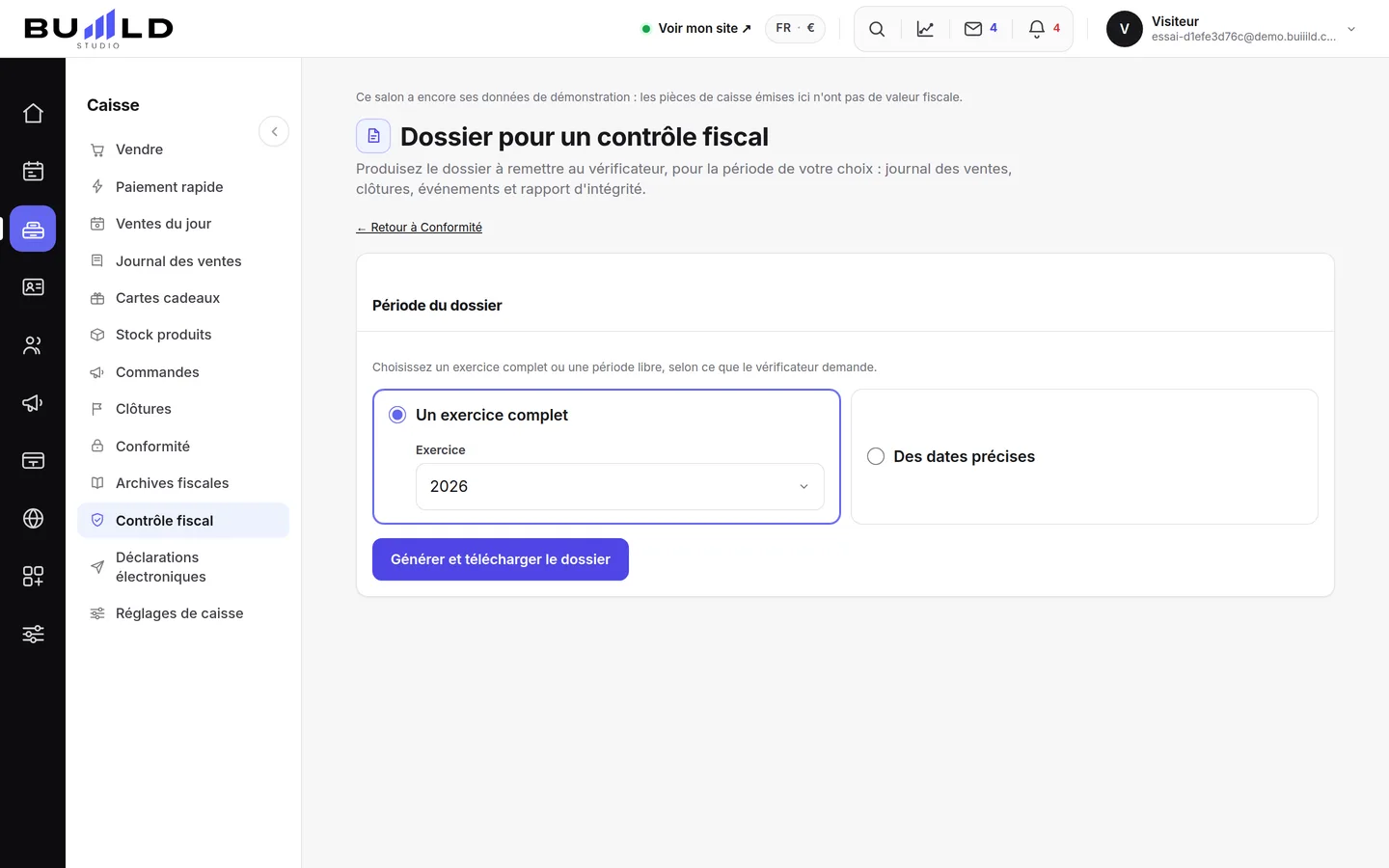Go to Paiement rapide
This screenshot has height=868, width=1389.
point(183,187)
